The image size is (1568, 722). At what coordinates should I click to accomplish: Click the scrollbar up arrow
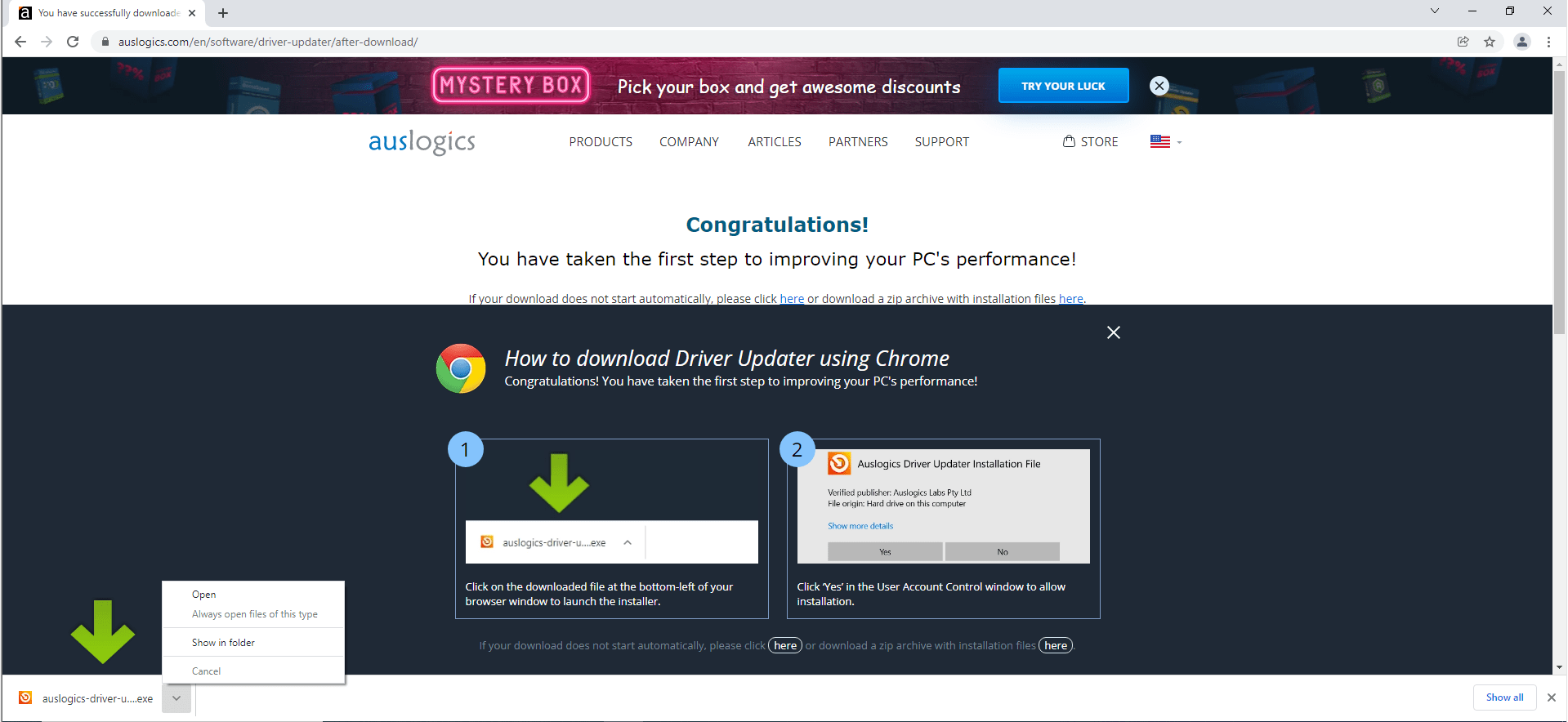point(1559,64)
